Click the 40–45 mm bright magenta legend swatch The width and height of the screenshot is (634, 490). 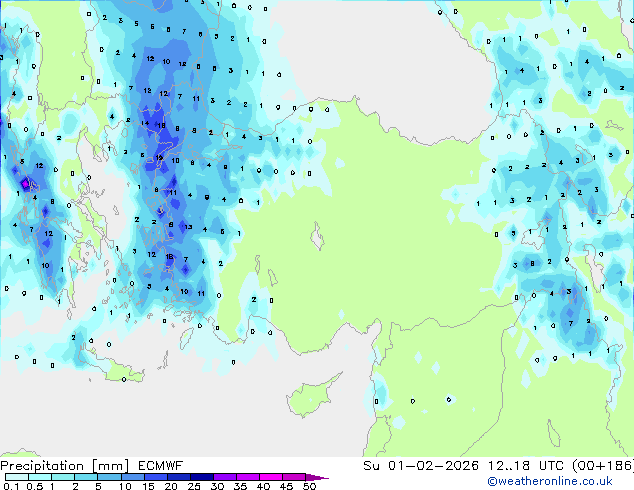click(x=271, y=477)
